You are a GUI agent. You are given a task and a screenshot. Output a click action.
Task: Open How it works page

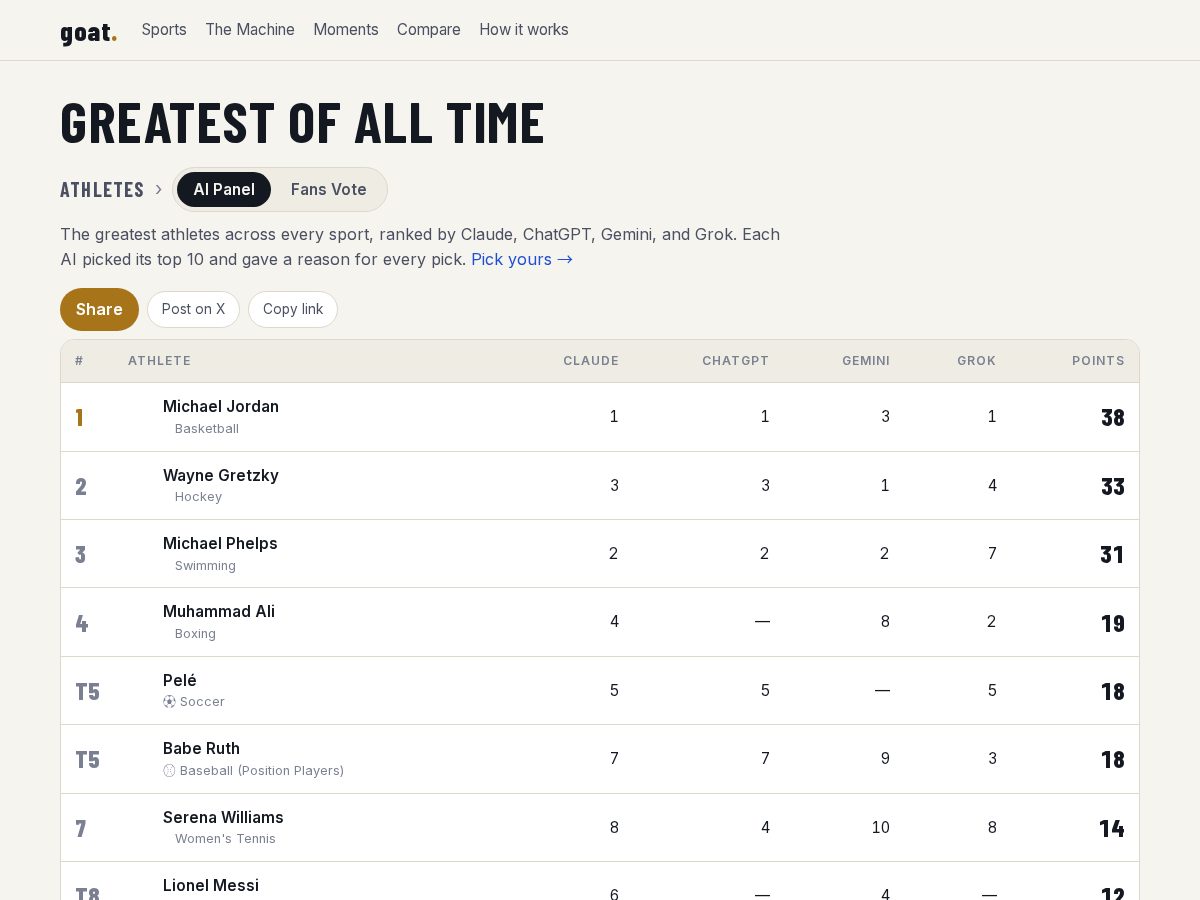pyautogui.click(x=524, y=30)
